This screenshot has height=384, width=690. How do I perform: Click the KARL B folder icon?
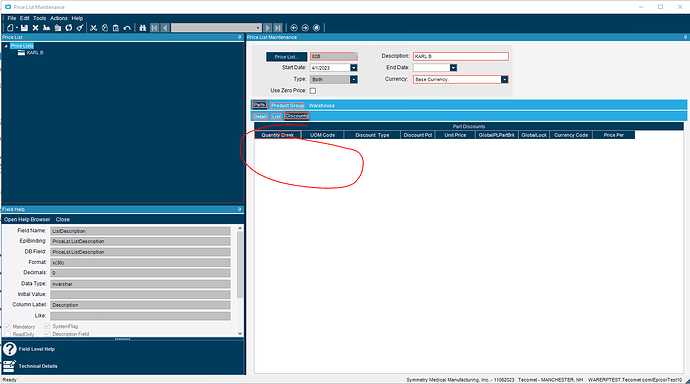click(x=21, y=53)
